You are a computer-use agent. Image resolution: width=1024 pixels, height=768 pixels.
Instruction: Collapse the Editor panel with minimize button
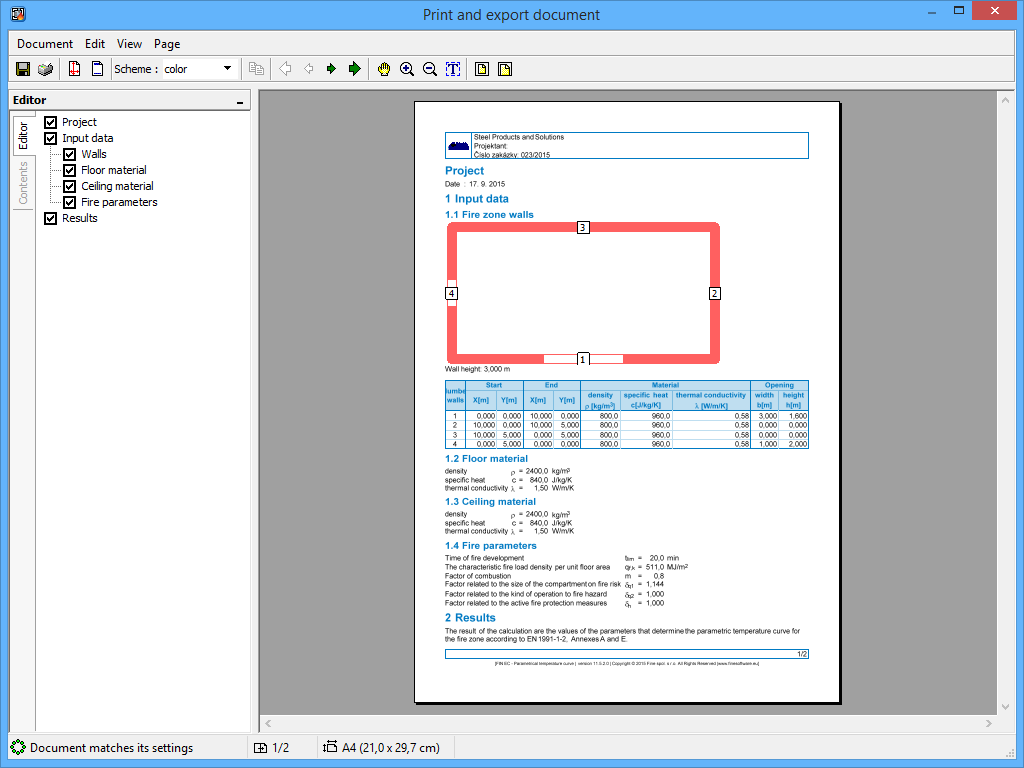(240, 102)
